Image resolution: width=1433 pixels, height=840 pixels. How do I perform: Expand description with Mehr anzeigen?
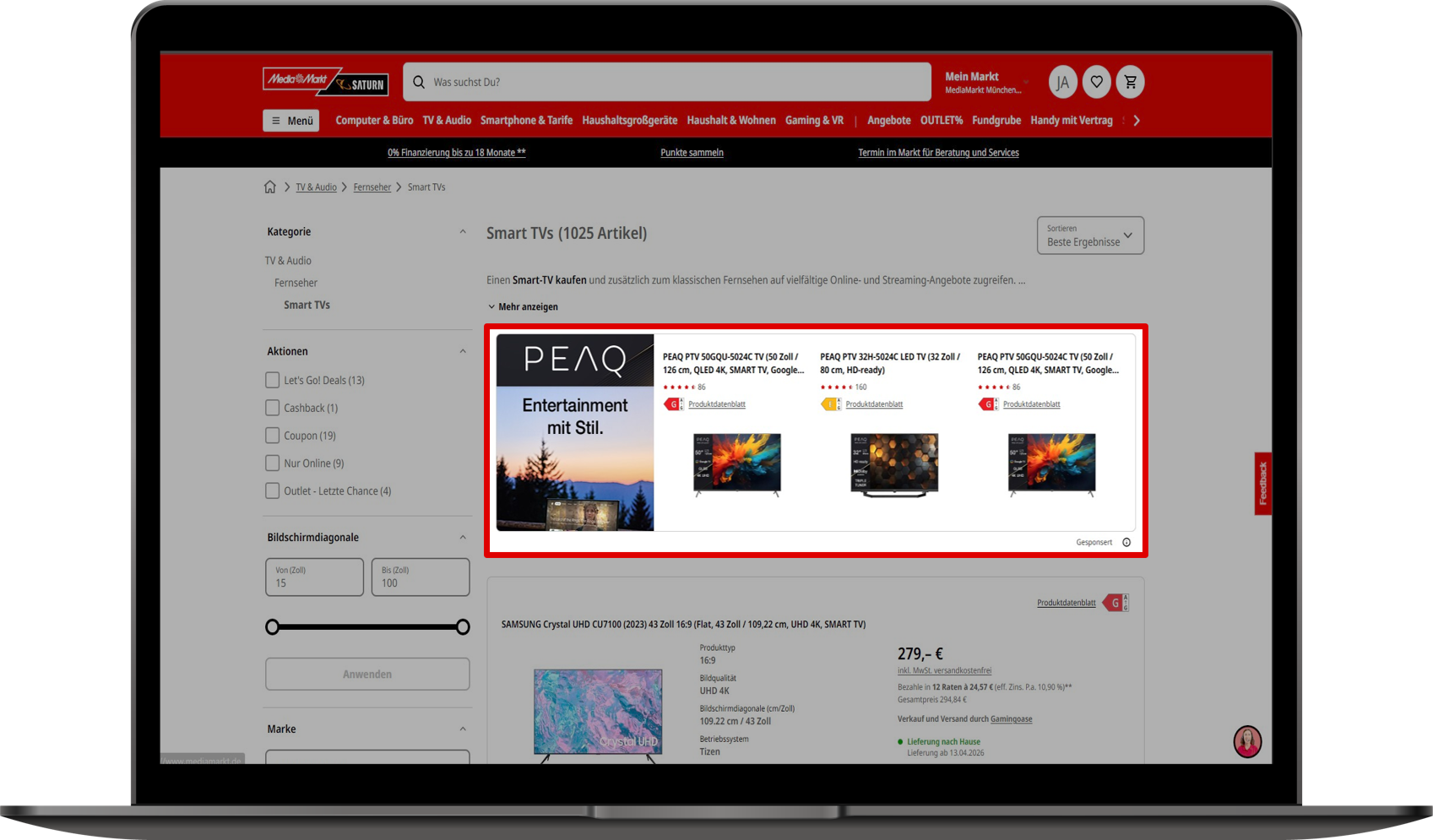tap(523, 307)
